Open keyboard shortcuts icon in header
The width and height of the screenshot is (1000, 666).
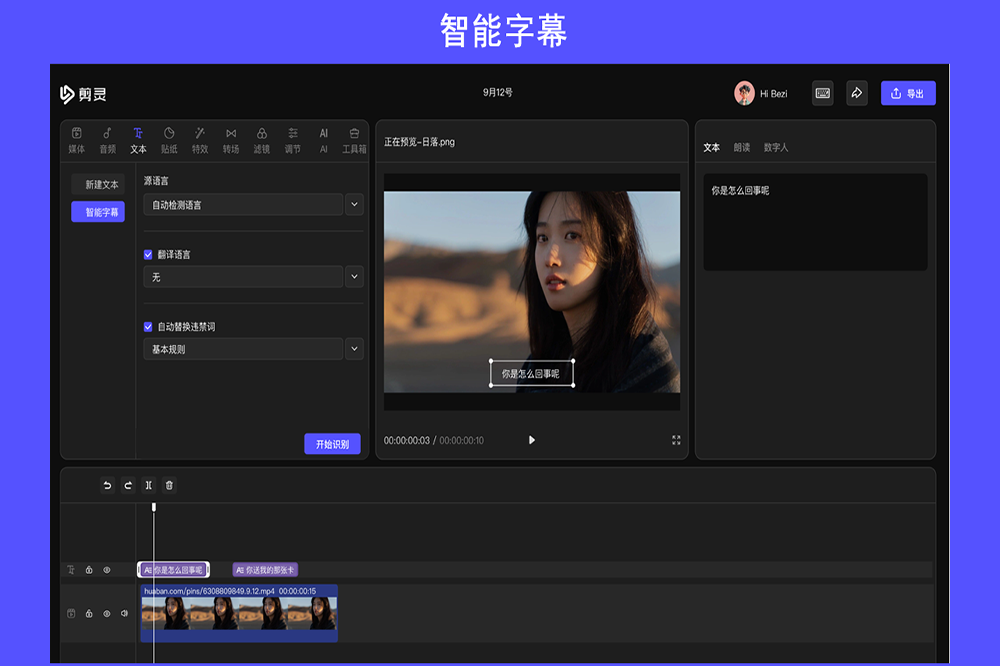822,93
